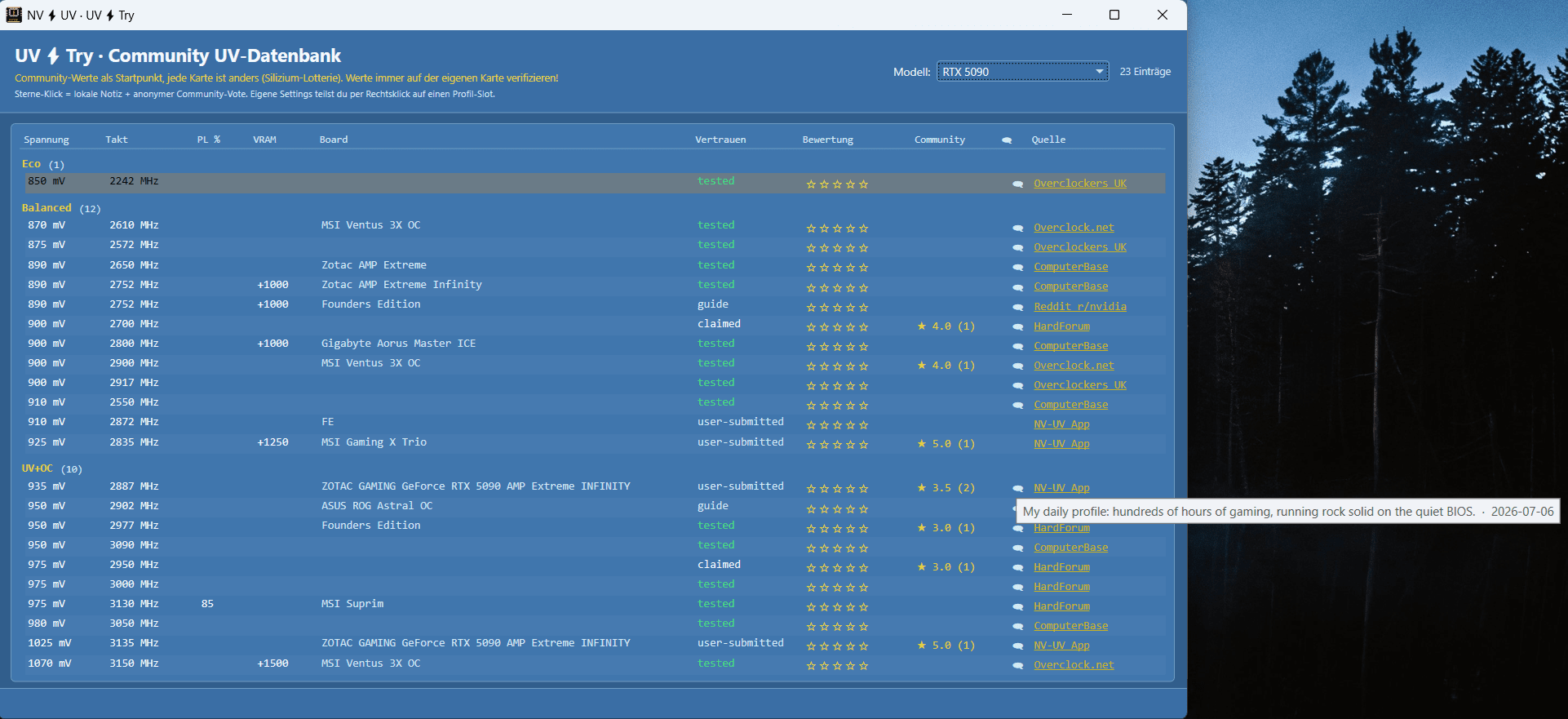This screenshot has height=719, width=1568.
Task: Open the ComputerBase link on the 2650 MHz row
Action: [x=1071, y=267]
